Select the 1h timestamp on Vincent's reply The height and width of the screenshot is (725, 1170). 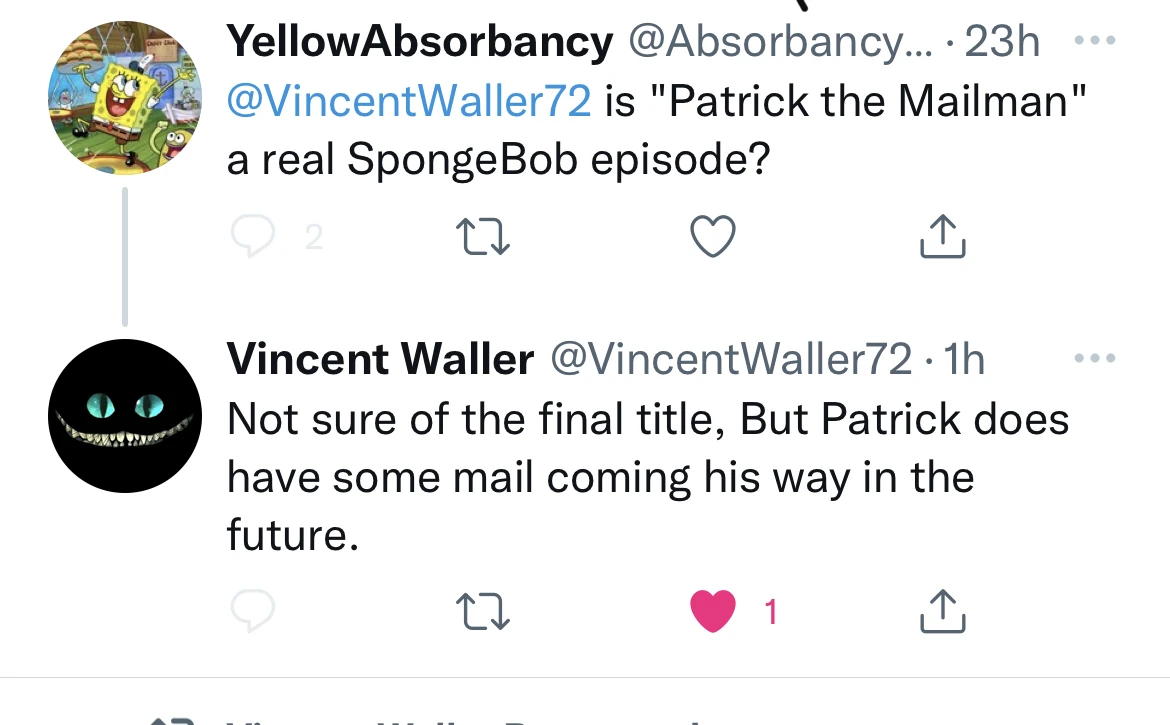964,358
